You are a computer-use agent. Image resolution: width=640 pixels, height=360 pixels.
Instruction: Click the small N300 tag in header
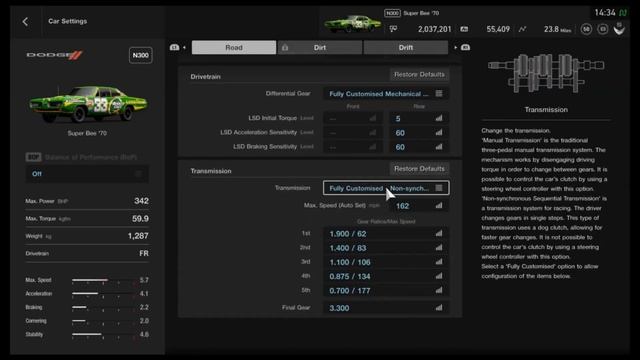pos(392,13)
